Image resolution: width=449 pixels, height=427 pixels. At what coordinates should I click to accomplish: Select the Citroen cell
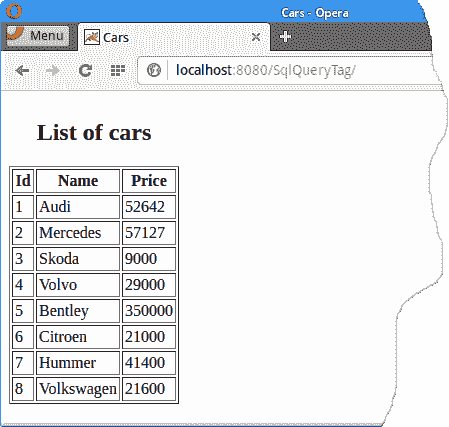tap(78, 337)
